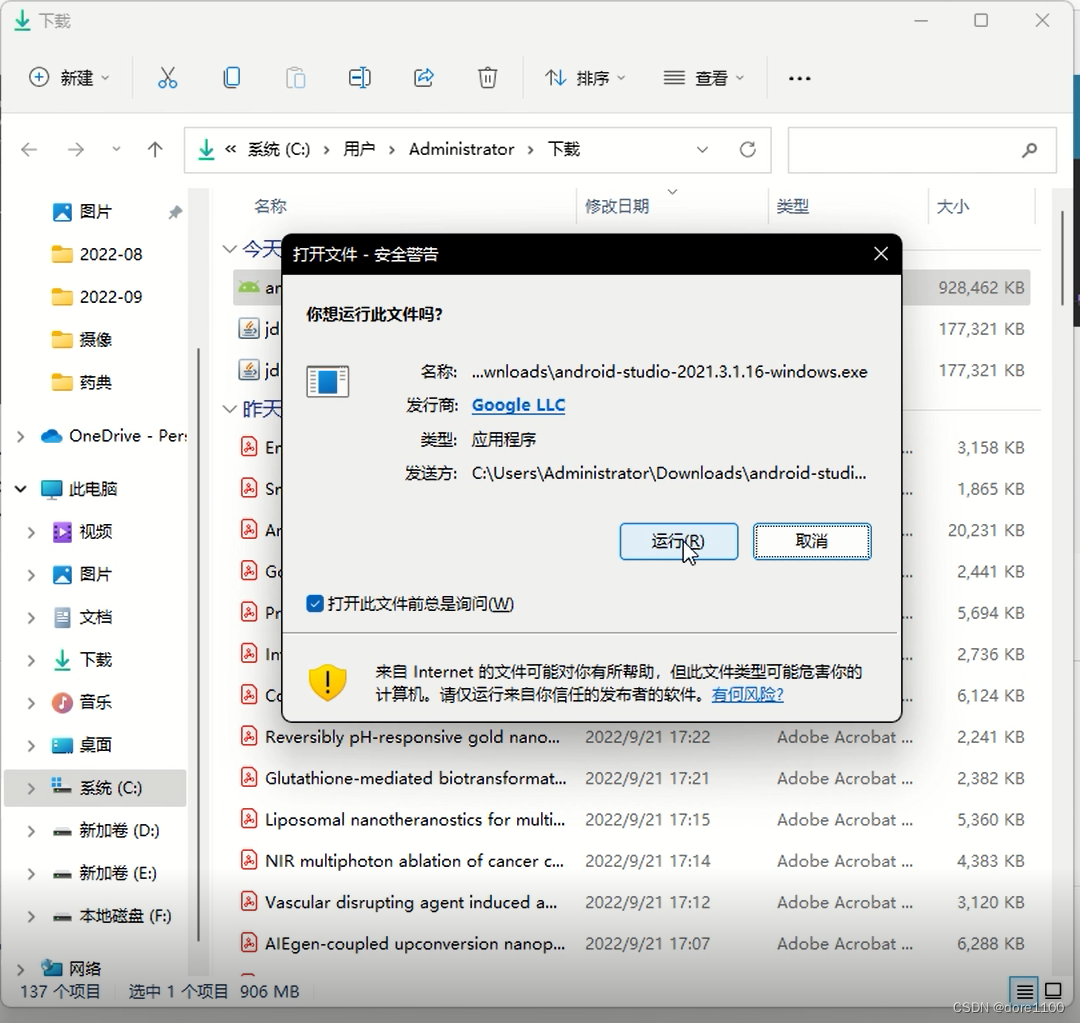
Task: Click the Delete trash can icon
Action: pyautogui.click(x=488, y=78)
